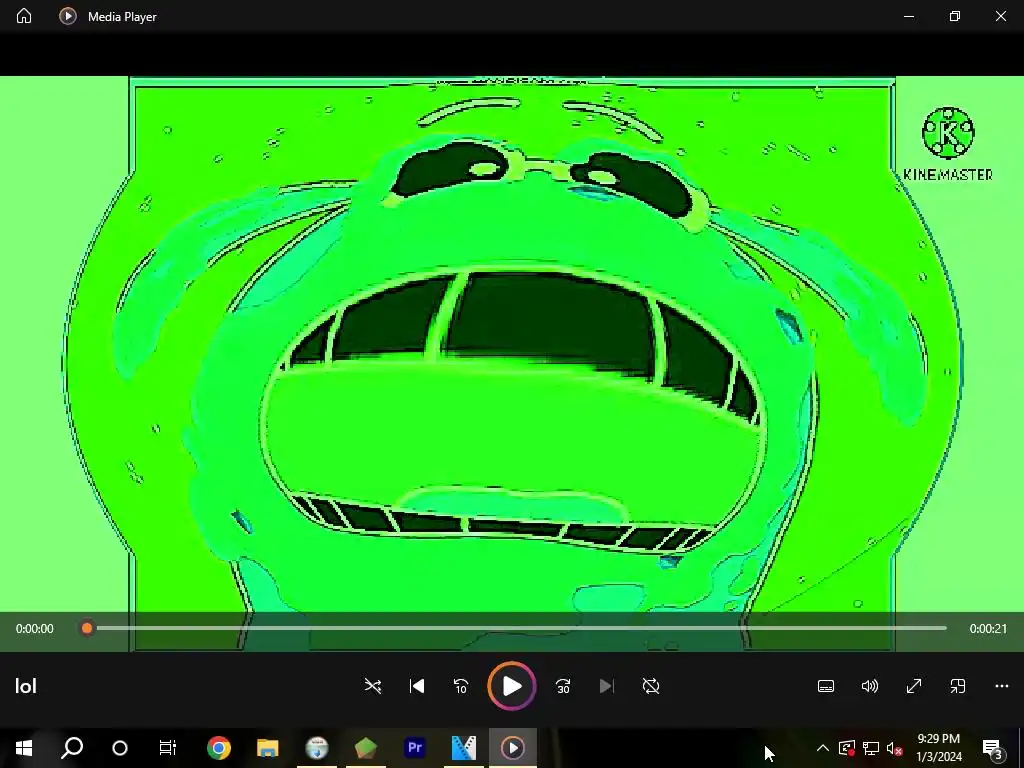Open network tray icon
This screenshot has height=768, width=1024.
pos(871,748)
